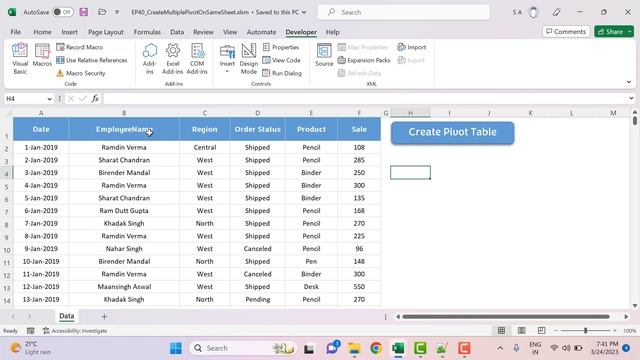The height and width of the screenshot is (360, 640).
Task: Open Excel Add-ins manager
Action: tap(173, 59)
